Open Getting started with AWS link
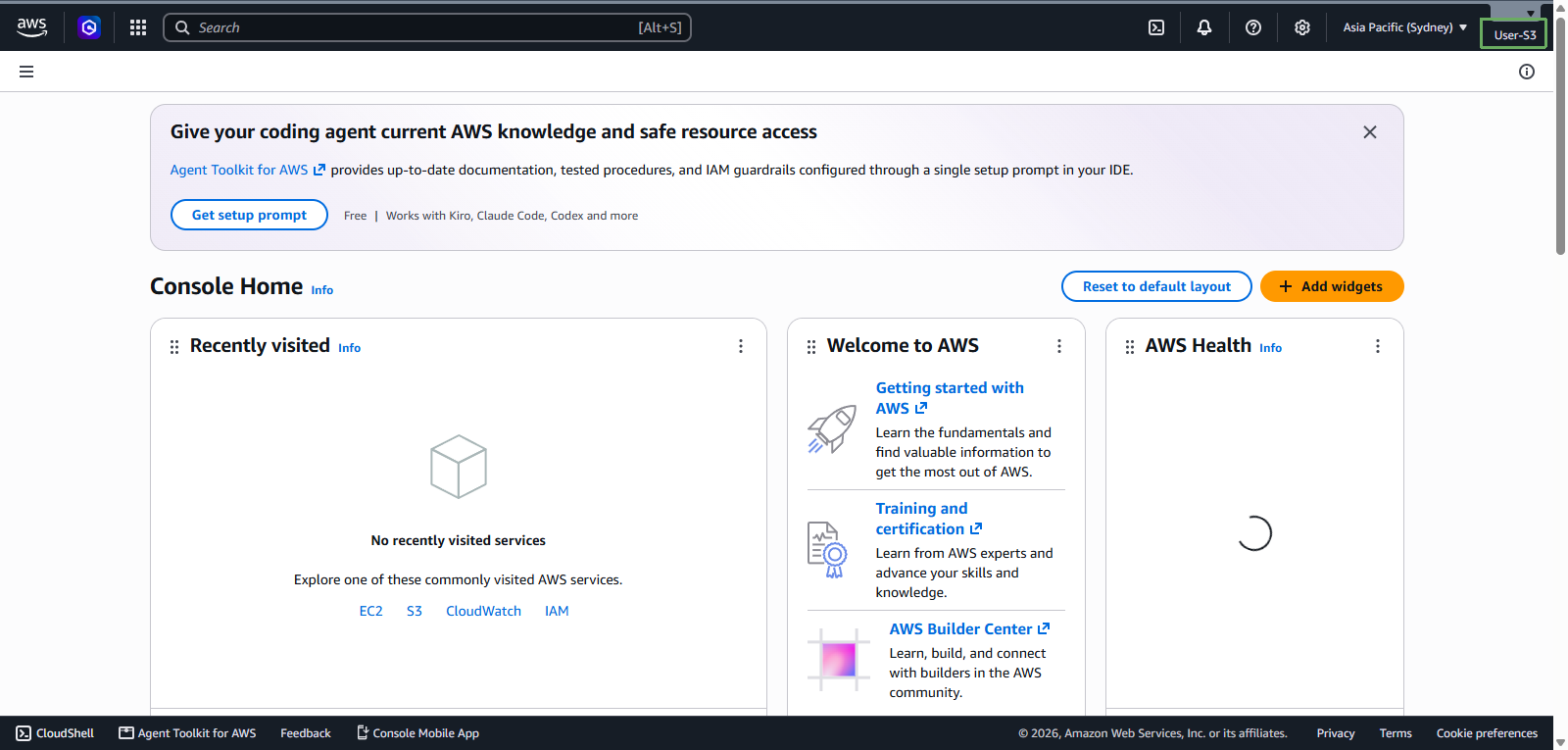1568x750 pixels. 950,398
